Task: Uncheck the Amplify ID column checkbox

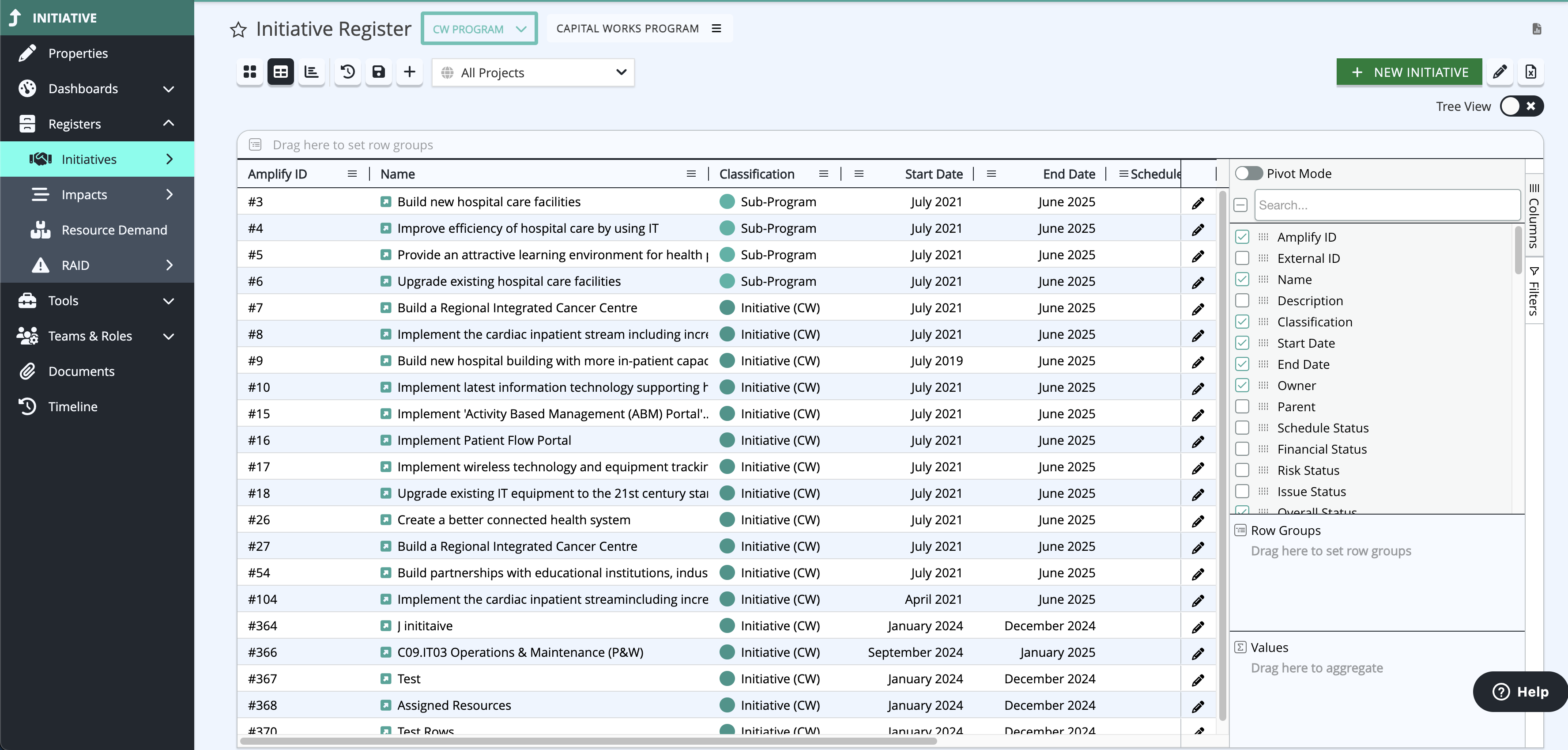Action: [x=1242, y=237]
